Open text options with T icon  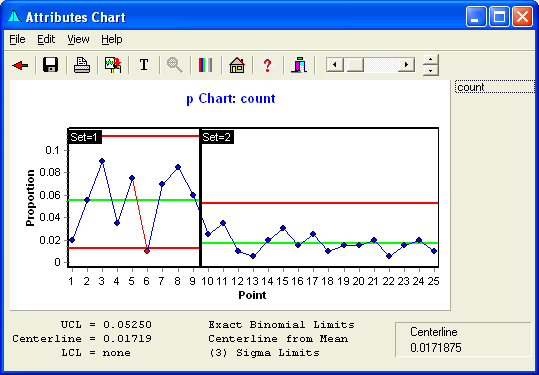pyautogui.click(x=144, y=65)
